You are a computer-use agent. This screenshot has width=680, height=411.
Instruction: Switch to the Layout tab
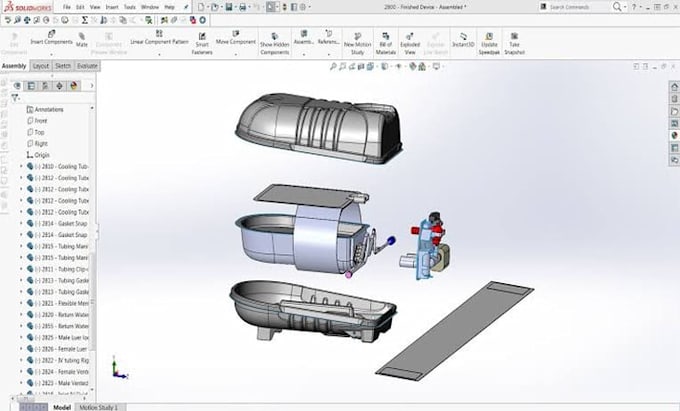click(x=41, y=66)
